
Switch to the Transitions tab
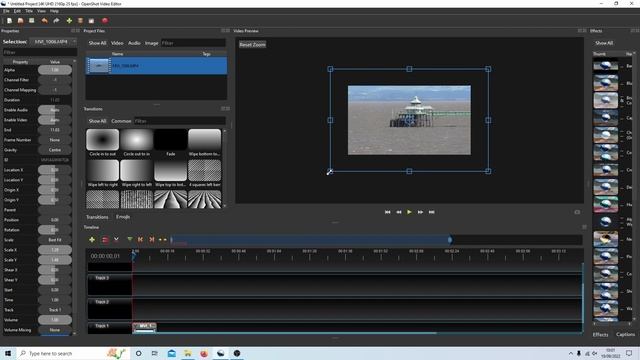[97, 217]
